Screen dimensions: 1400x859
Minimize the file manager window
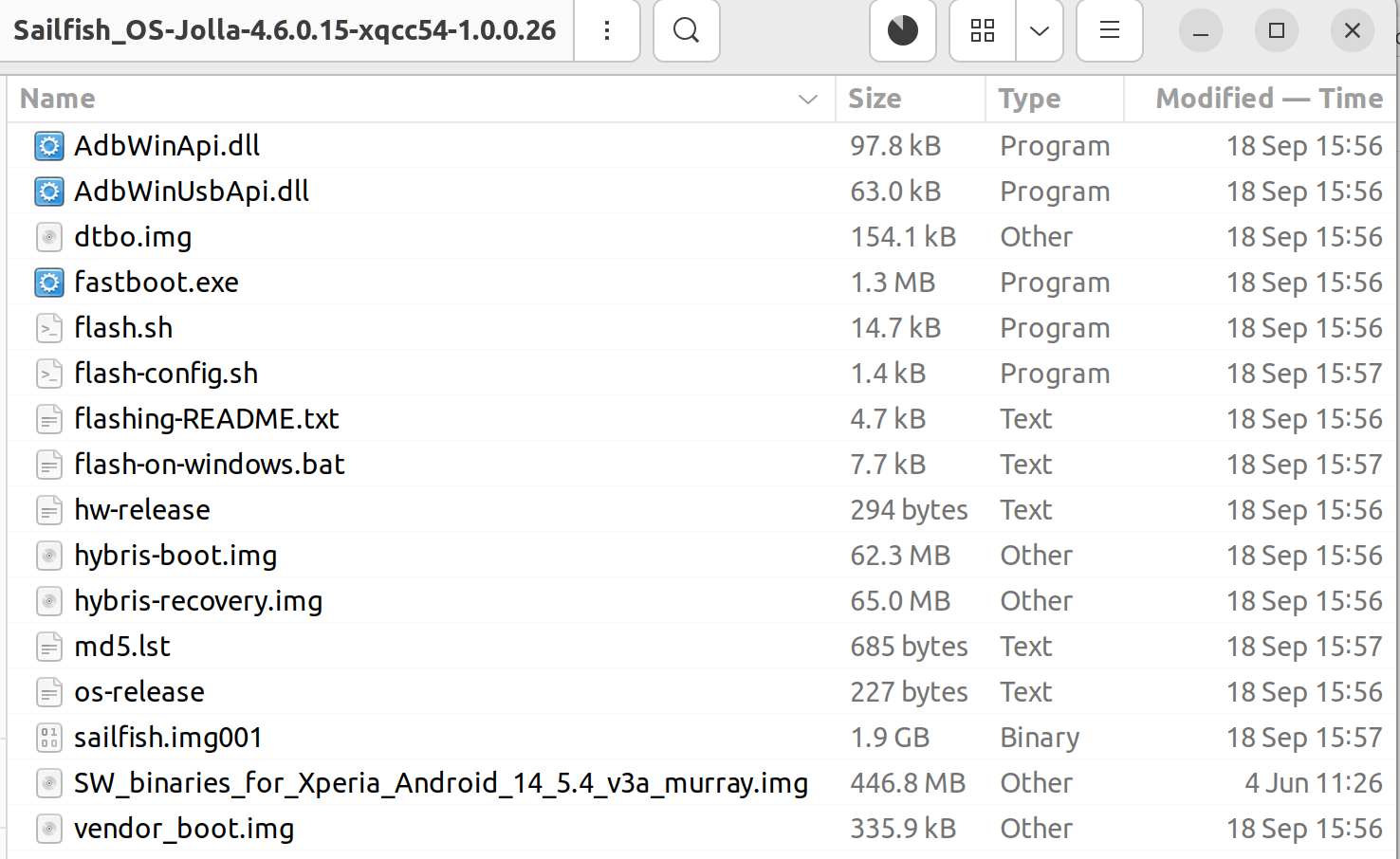(x=1201, y=31)
